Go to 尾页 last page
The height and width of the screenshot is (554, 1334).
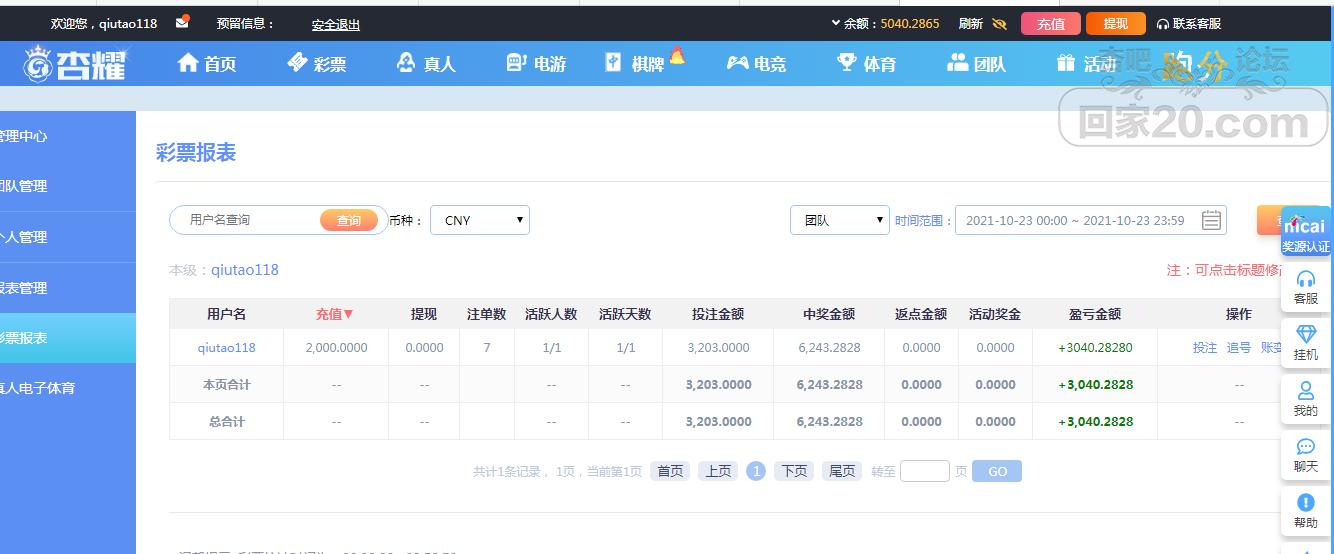pyautogui.click(x=842, y=471)
